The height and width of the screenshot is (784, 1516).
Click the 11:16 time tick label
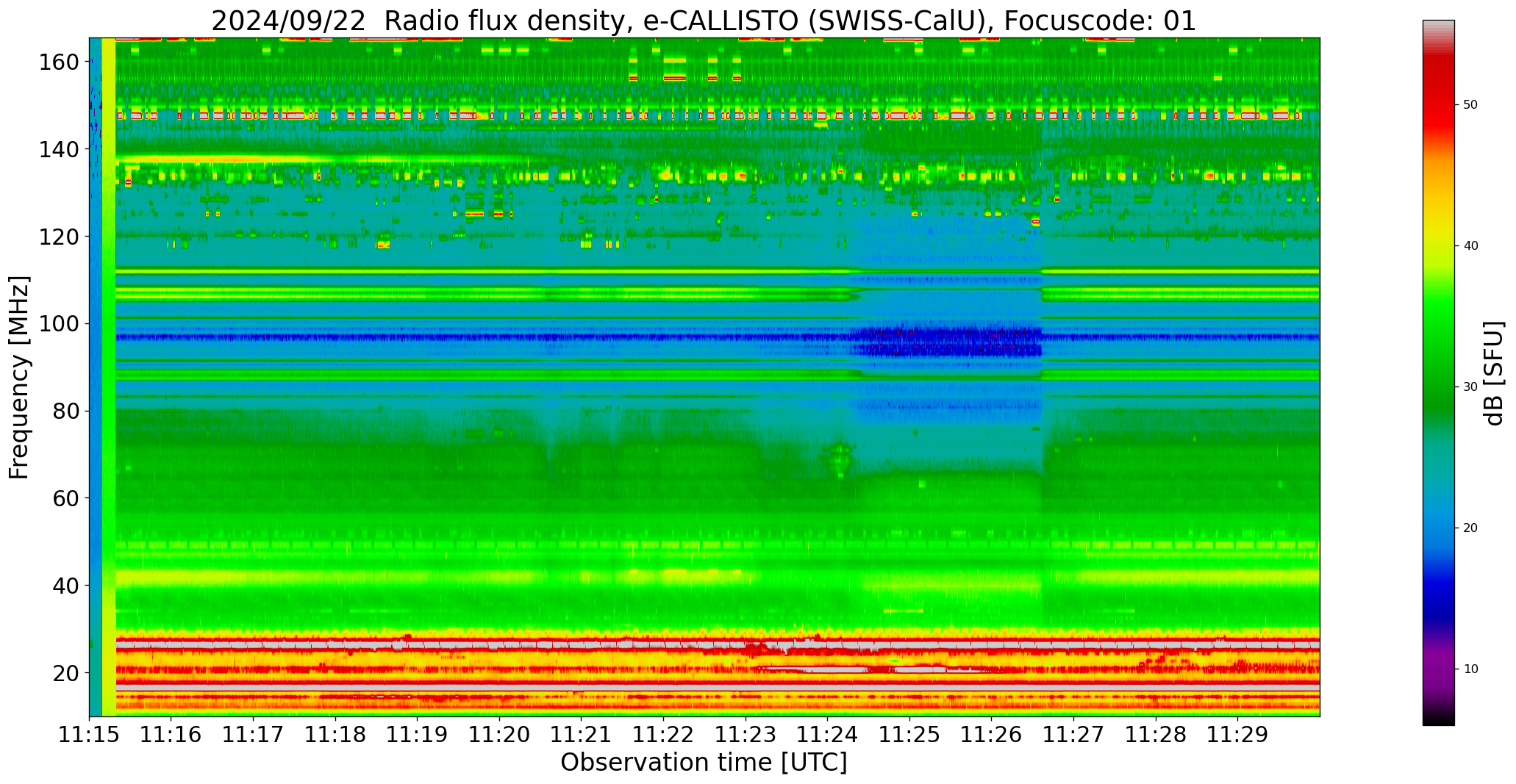tap(171, 735)
